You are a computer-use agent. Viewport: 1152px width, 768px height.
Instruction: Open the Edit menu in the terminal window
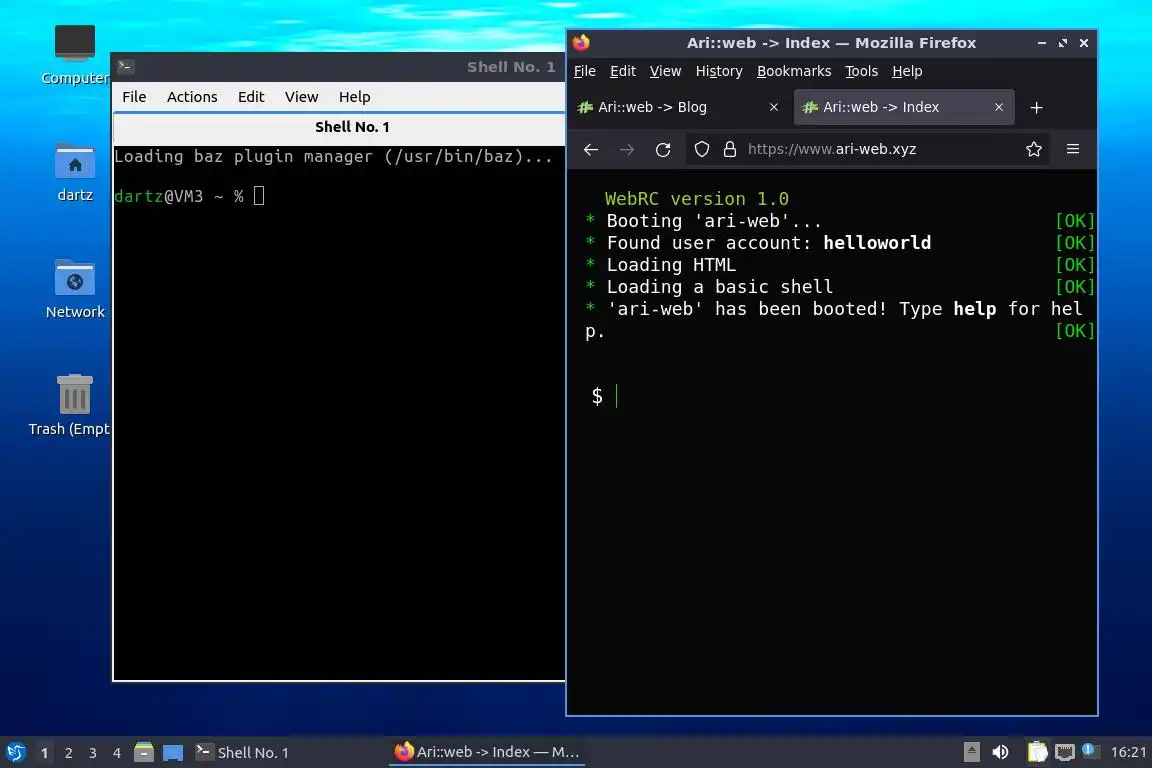click(251, 97)
